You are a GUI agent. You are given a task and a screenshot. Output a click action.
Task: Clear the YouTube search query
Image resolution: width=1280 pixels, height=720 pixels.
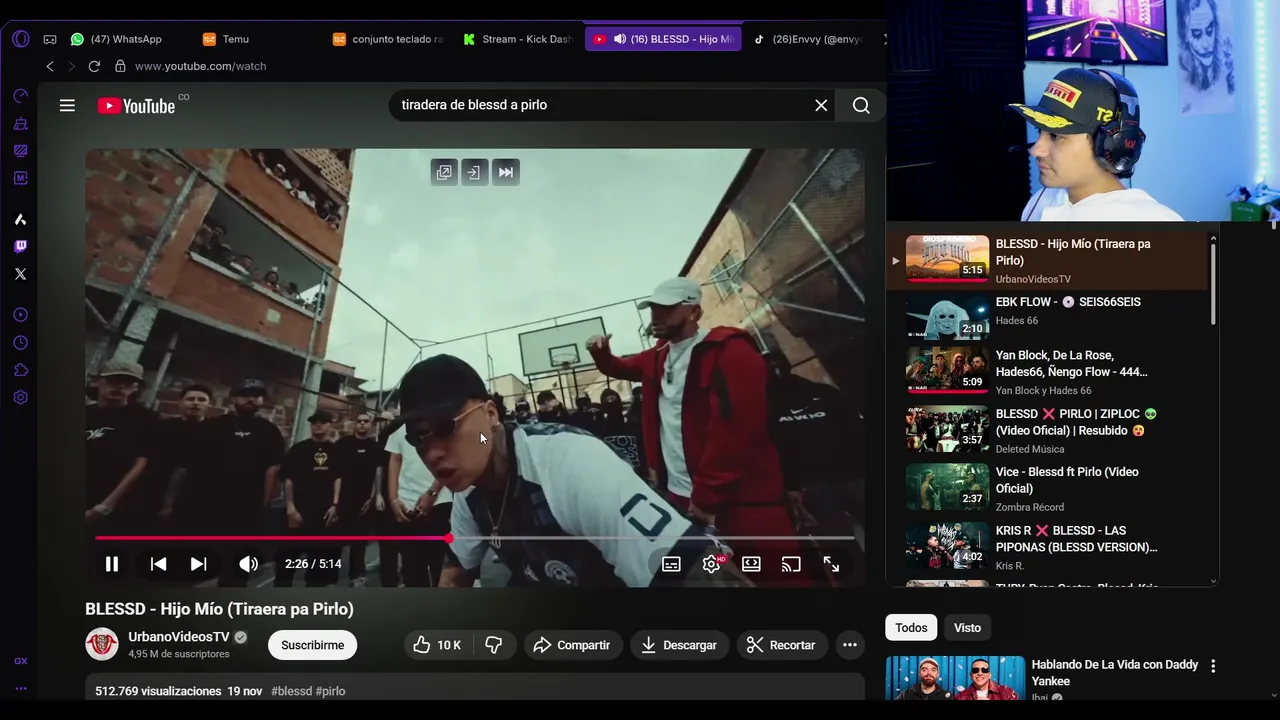[x=821, y=105]
